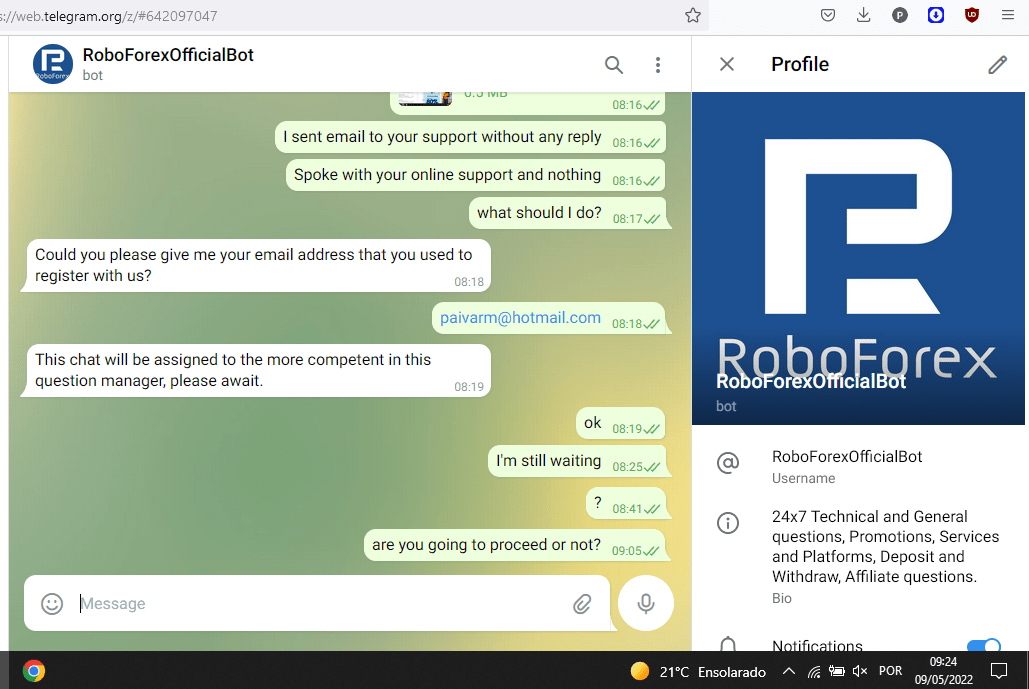The height and width of the screenshot is (689, 1029).
Task: Toggle the Notifications switch
Action: point(984,647)
